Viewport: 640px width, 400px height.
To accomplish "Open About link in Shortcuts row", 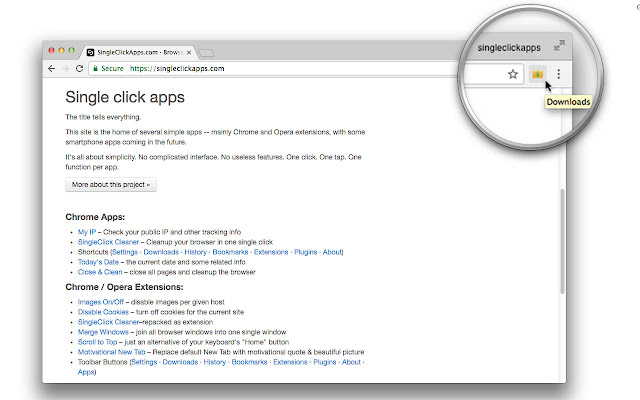I will 332,252.
